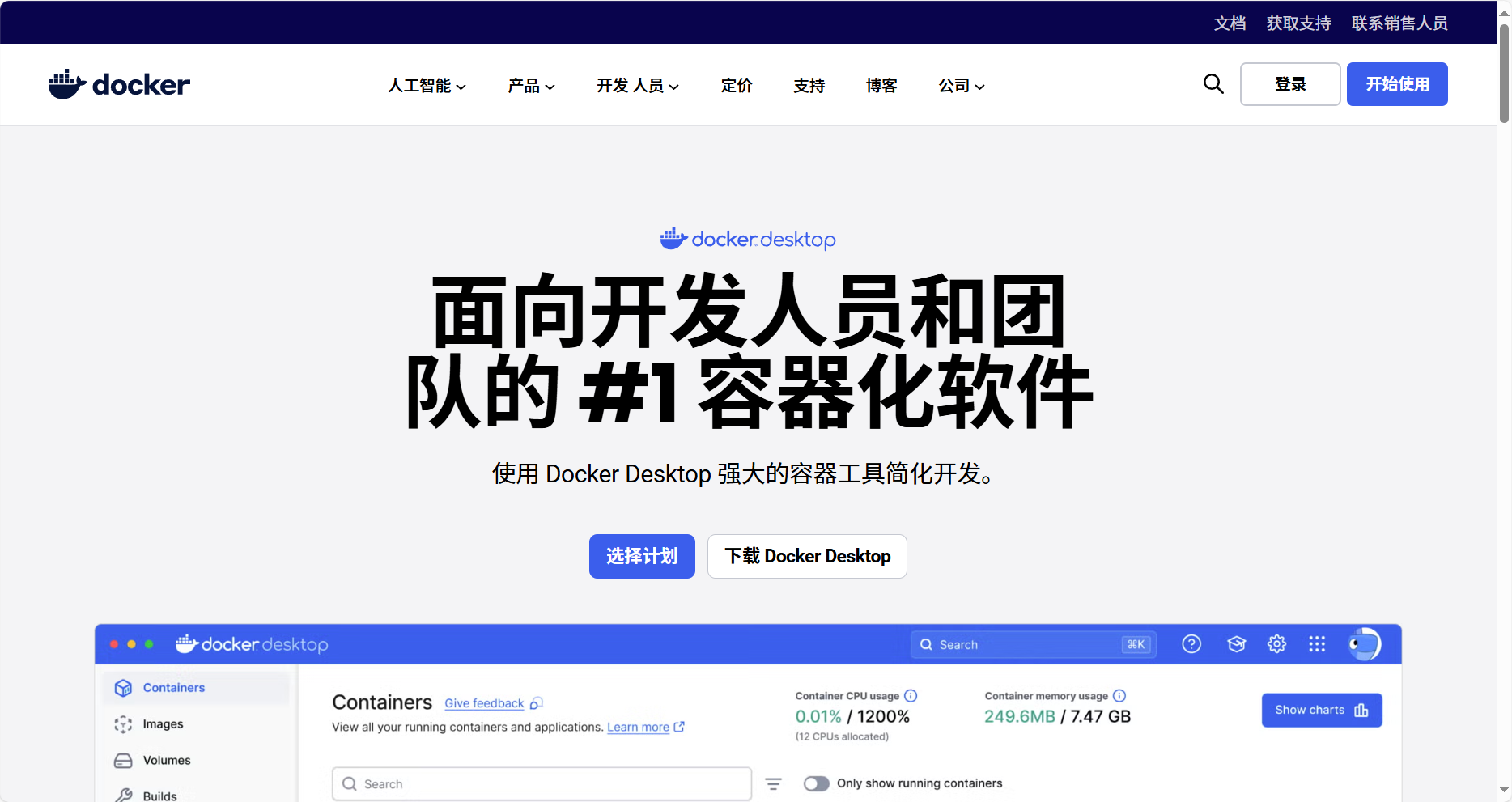This screenshot has height=802, width=1512.
Task: Open Docker Desktop settings gear
Action: (x=1276, y=643)
